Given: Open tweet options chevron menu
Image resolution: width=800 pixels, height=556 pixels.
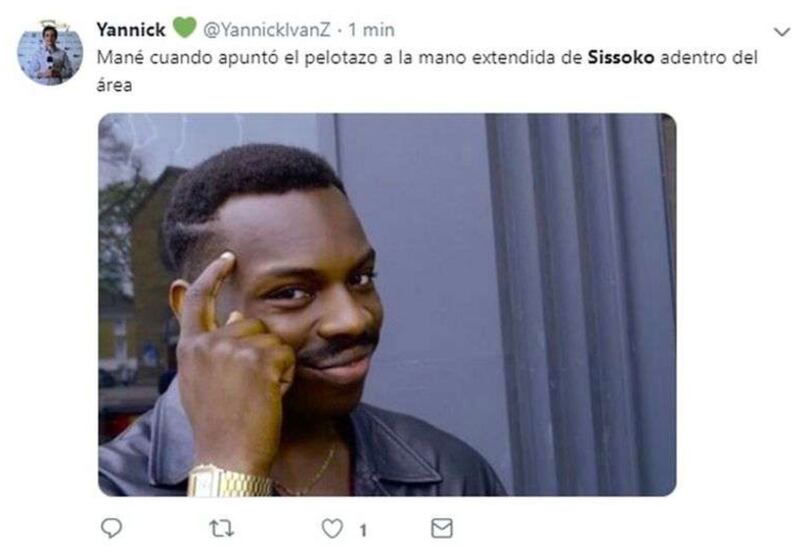Looking at the screenshot, I should [782, 32].
